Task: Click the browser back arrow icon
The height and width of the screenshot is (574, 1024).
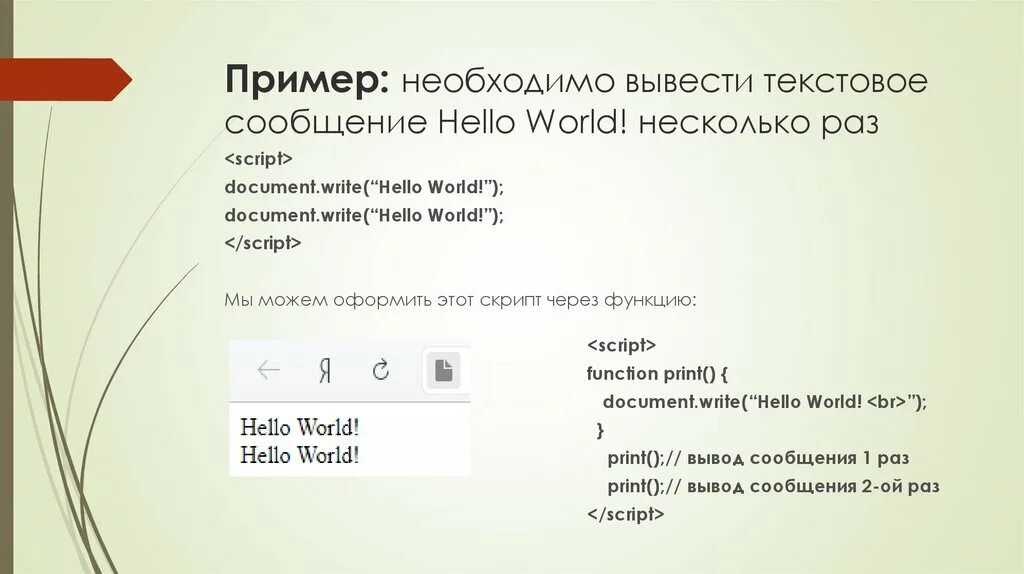Action: click(x=268, y=370)
